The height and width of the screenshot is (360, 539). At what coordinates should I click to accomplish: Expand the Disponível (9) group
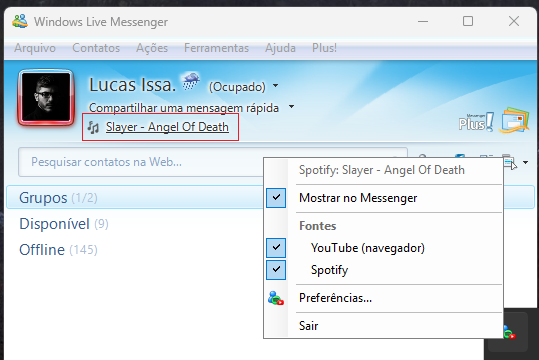pyautogui.click(x=64, y=224)
